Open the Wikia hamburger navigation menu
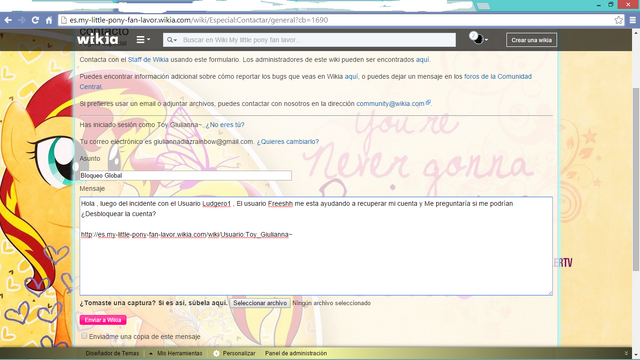The image size is (640, 360). [143, 40]
